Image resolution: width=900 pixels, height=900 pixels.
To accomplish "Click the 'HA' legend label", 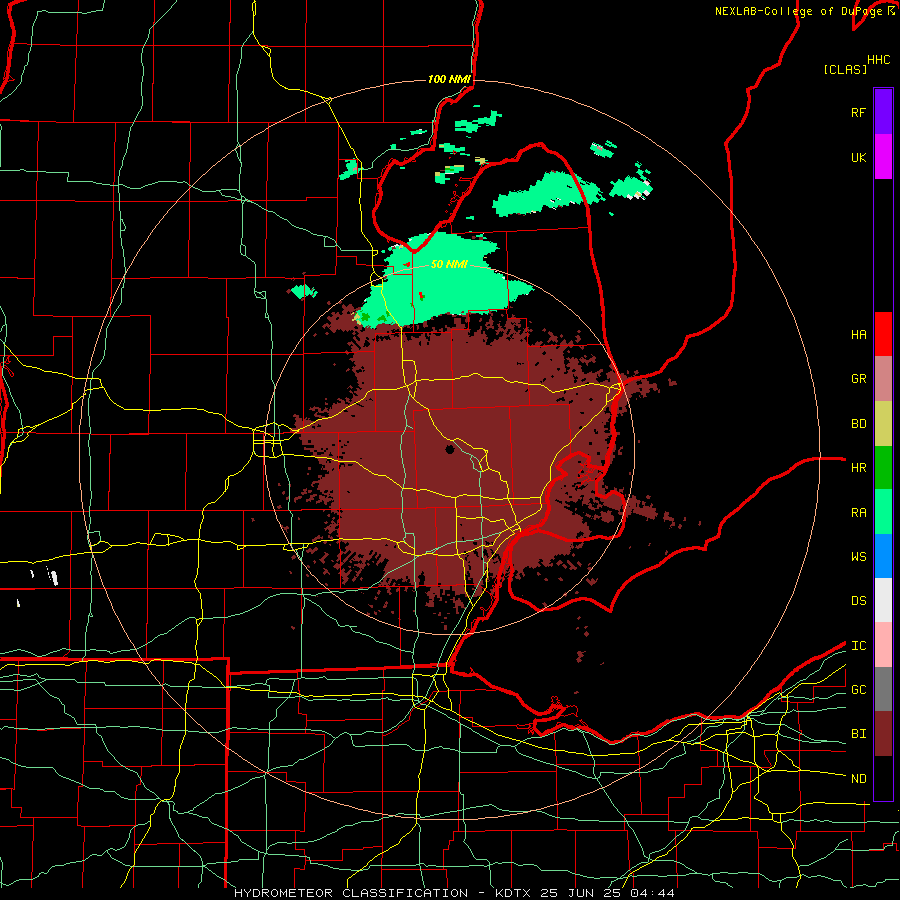I will (858, 334).
